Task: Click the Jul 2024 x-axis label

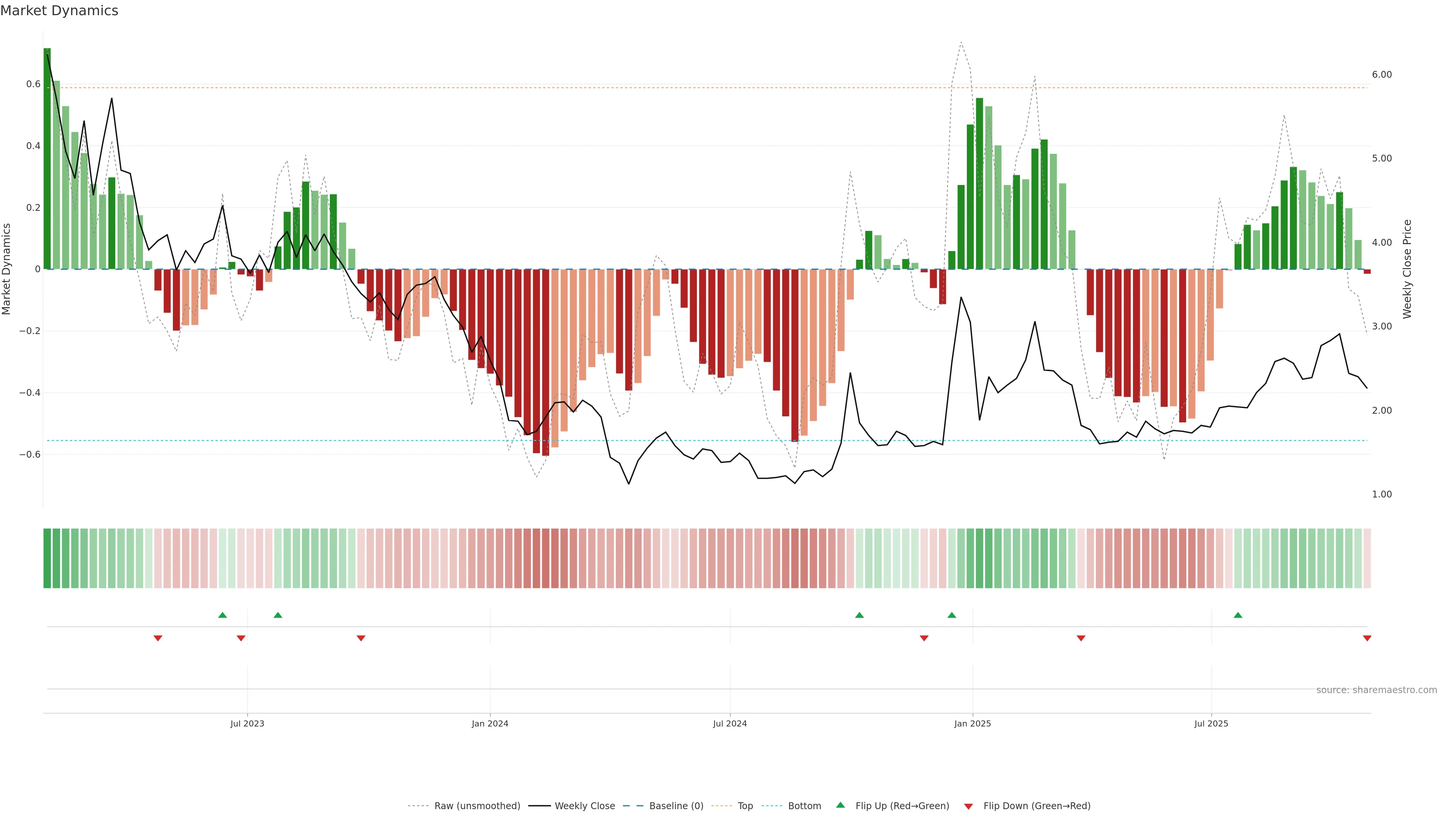Action: (730, 723)
